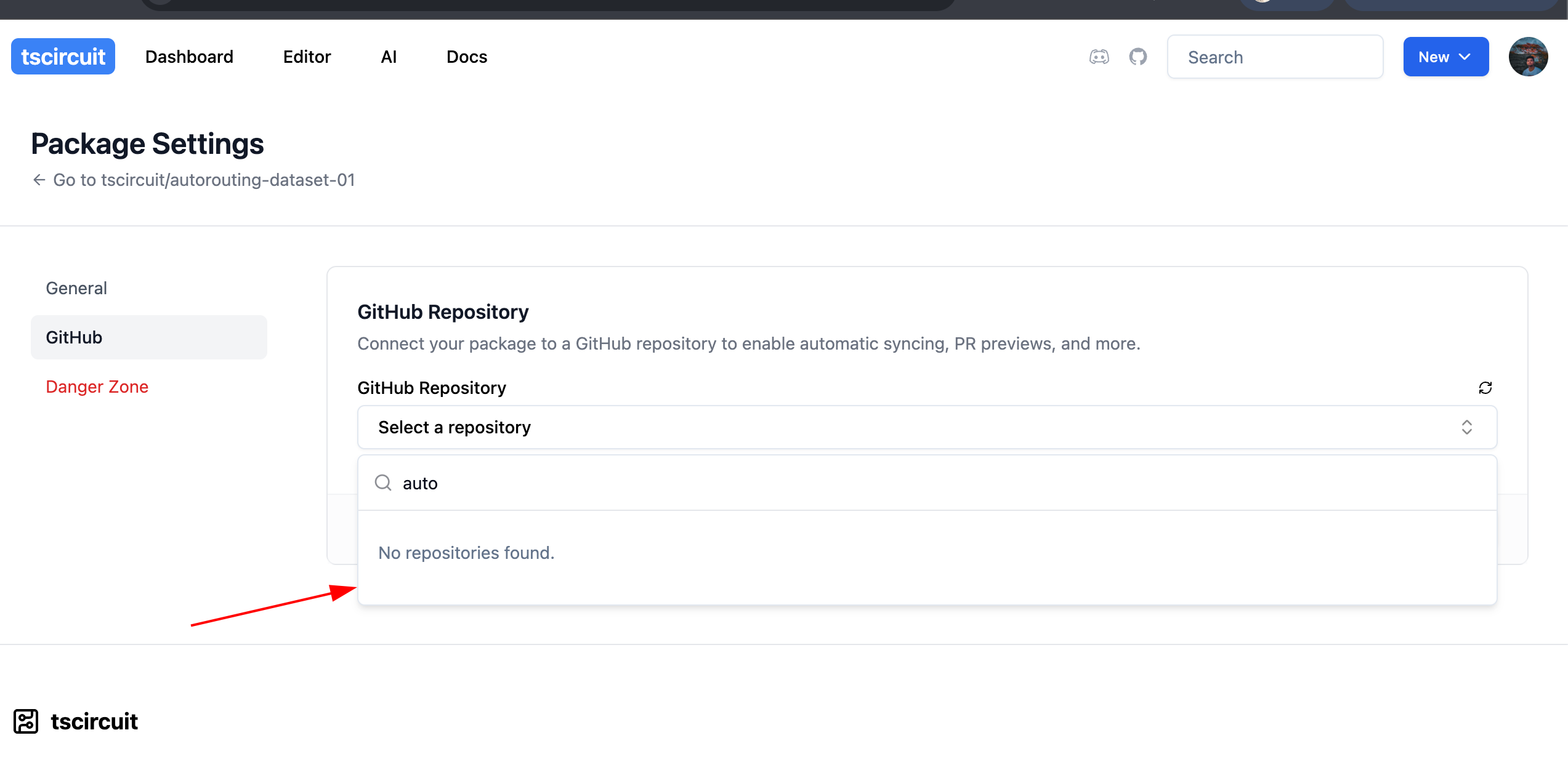Click the tscircuit footer logo icon
Image resolution: width=1568 pixels, height=762 pixels.
click(x=26, y=721)
